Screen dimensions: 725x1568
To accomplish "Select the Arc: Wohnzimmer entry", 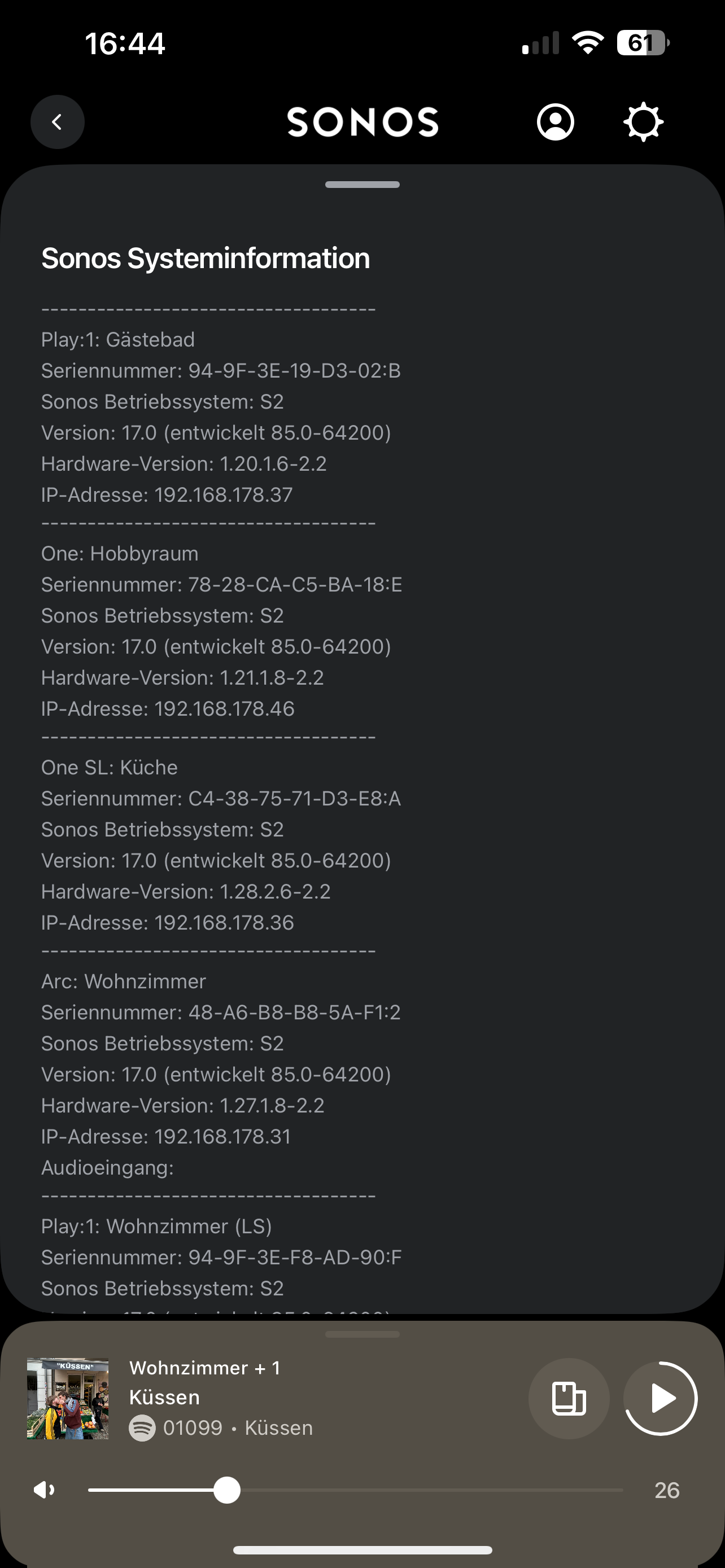I will pyautogui.click(x=124, y=981).
